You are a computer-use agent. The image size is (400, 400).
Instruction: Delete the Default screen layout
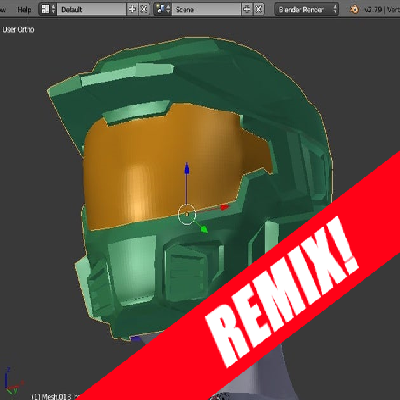coord(144,9)
